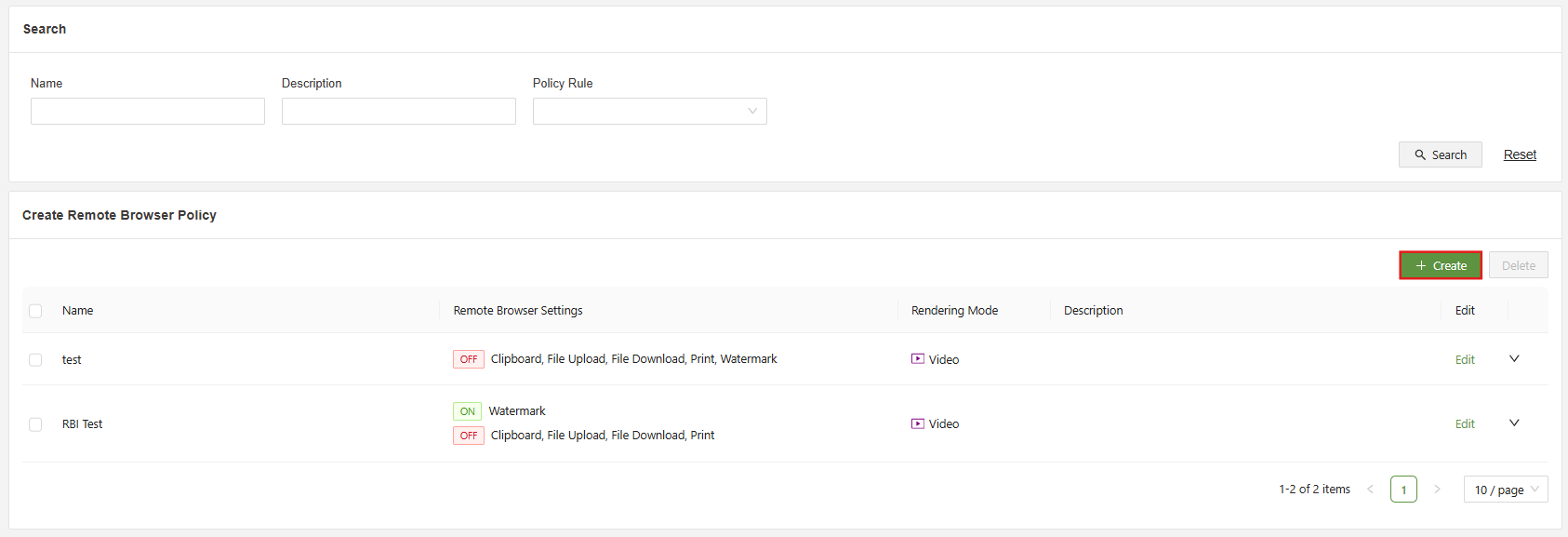Screen dimensions: 1568x537
Task: Select the checkbox for RBI Test policy
Action: [35, 424]
